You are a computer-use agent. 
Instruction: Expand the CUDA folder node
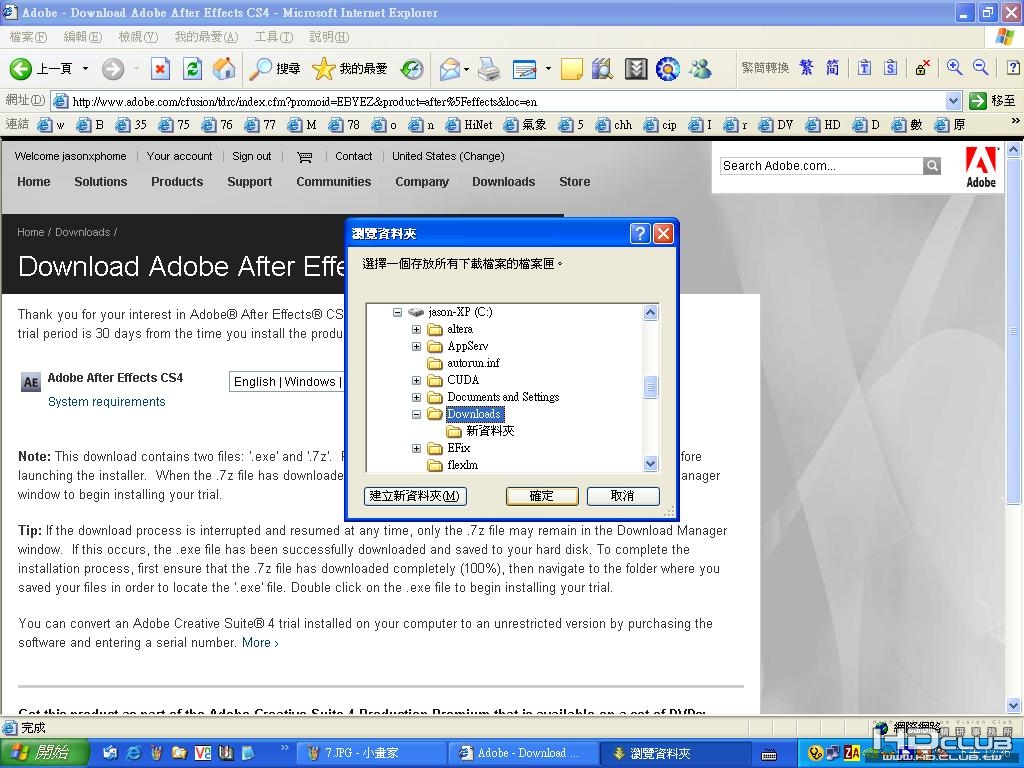click(416, 380)
